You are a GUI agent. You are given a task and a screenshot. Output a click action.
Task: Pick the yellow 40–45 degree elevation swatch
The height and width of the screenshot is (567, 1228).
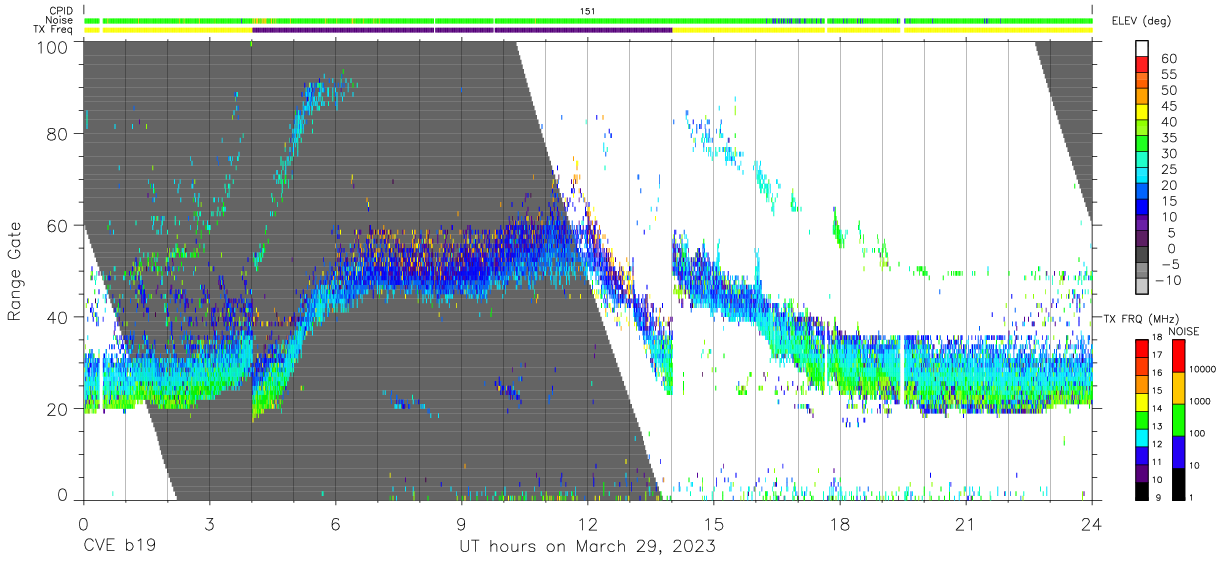click(1141, 114)
